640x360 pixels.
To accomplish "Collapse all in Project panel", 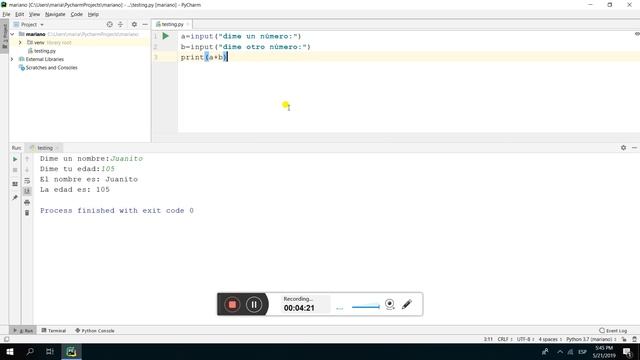I will (120, 24).
